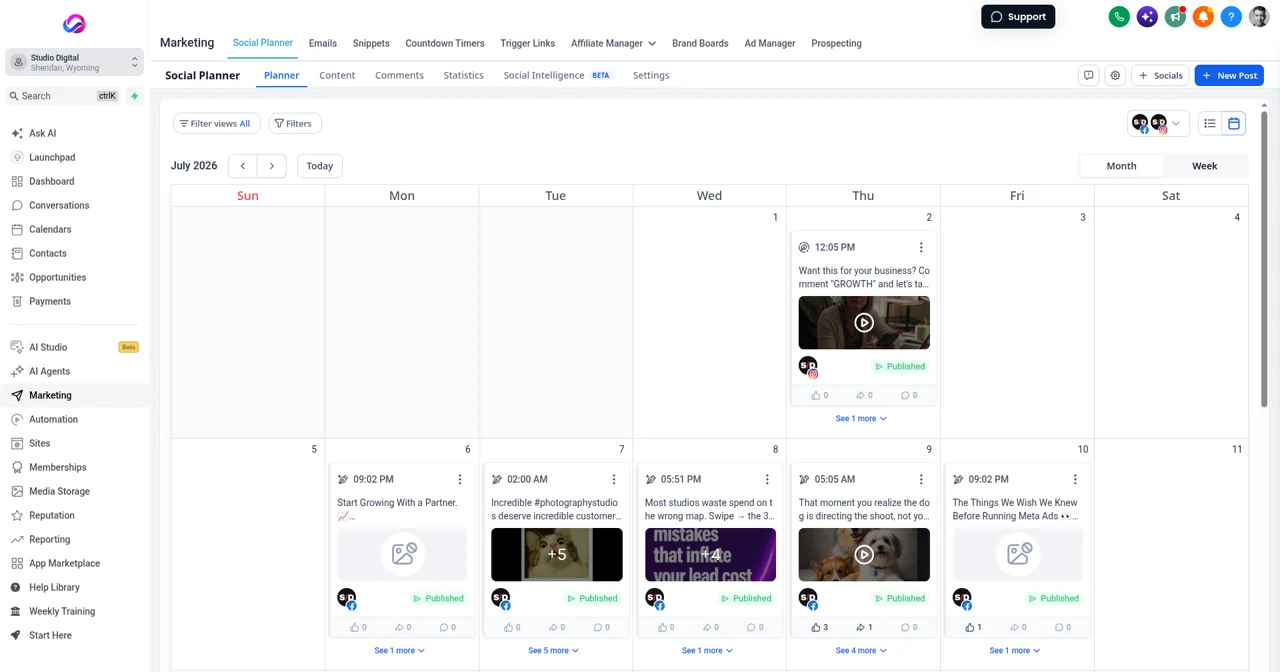Click the sidebar Search field
1280x672 pixels.
(x=64, y=96)
